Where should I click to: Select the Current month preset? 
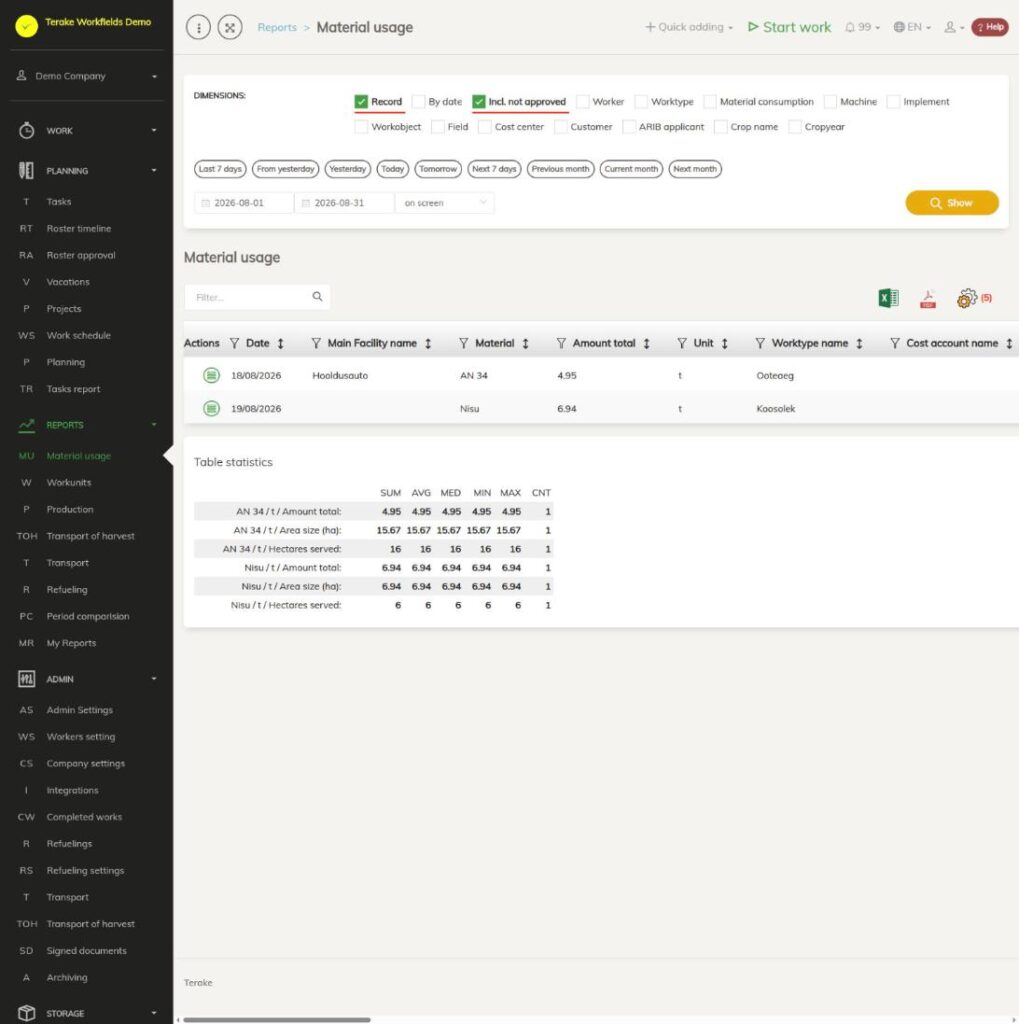[631, 169]
